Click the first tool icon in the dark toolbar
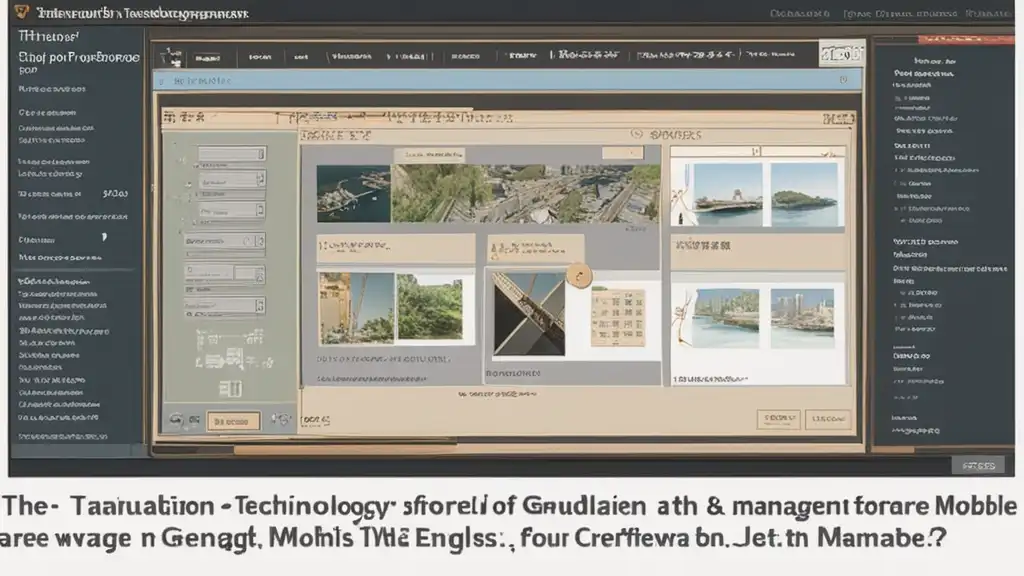1024x576 pixels. click(x=174, y=57)
